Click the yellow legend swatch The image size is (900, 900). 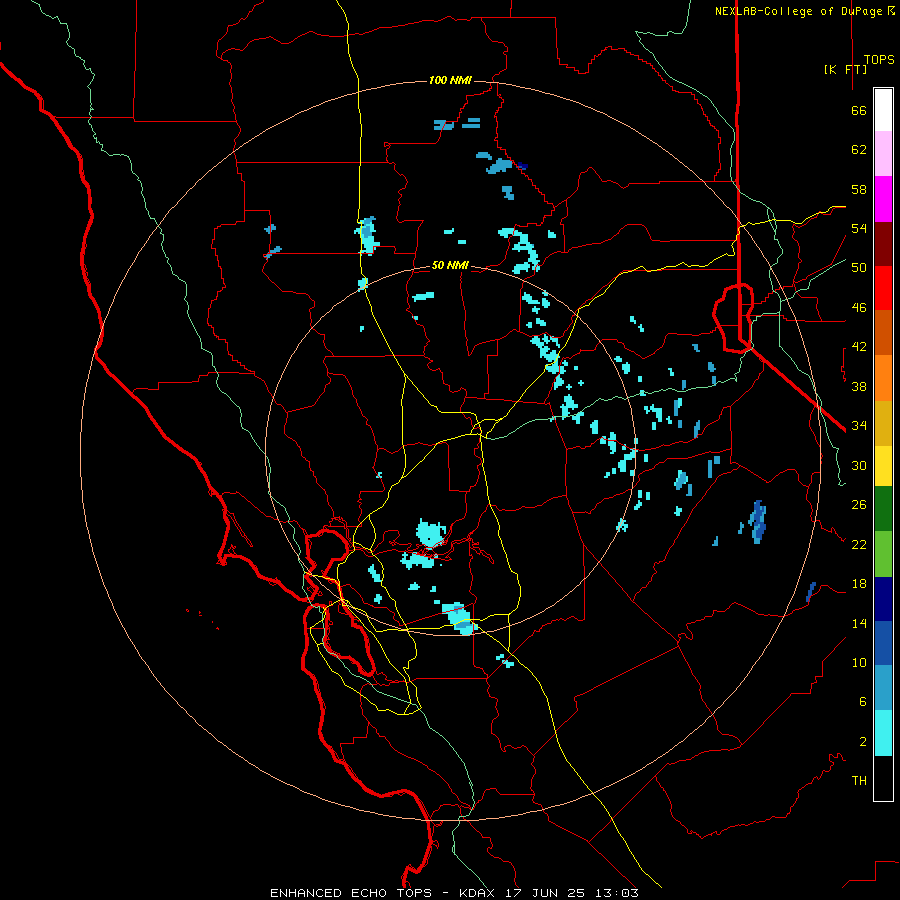pos(883,466)
